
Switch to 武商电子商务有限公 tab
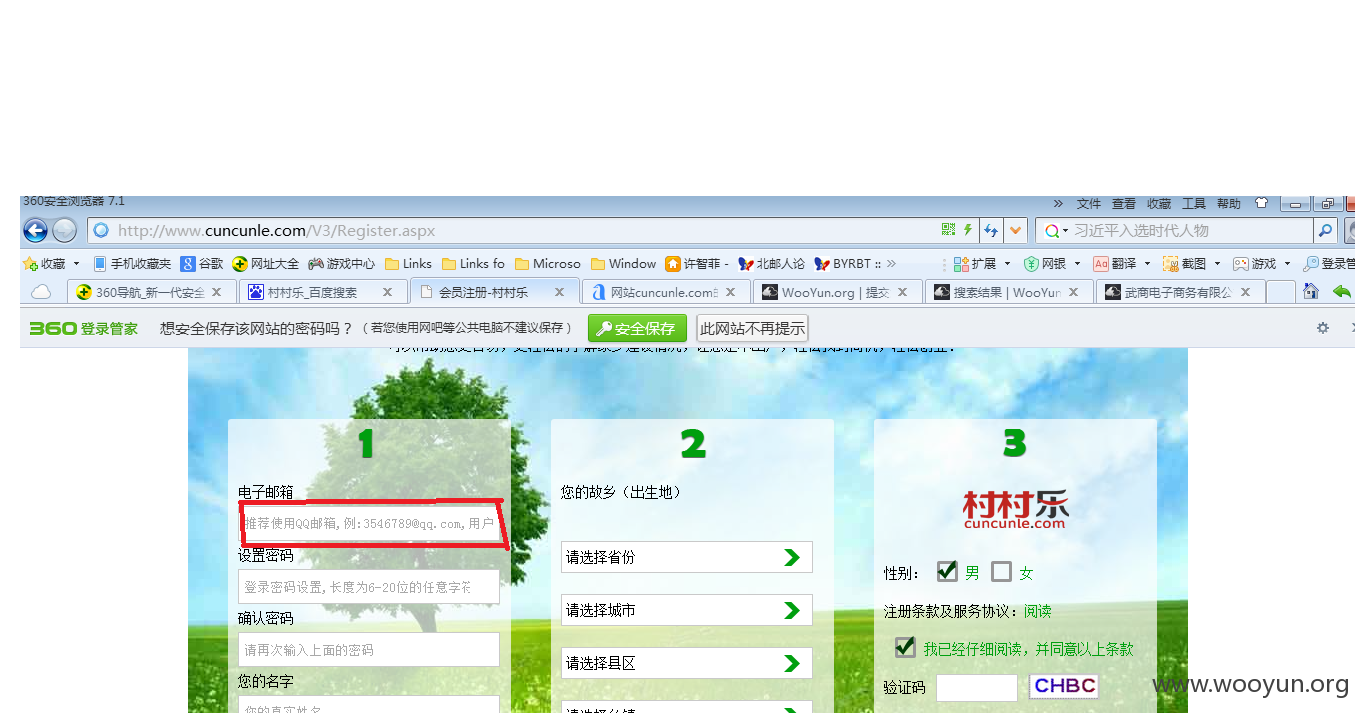click(x=1180, y=292)
